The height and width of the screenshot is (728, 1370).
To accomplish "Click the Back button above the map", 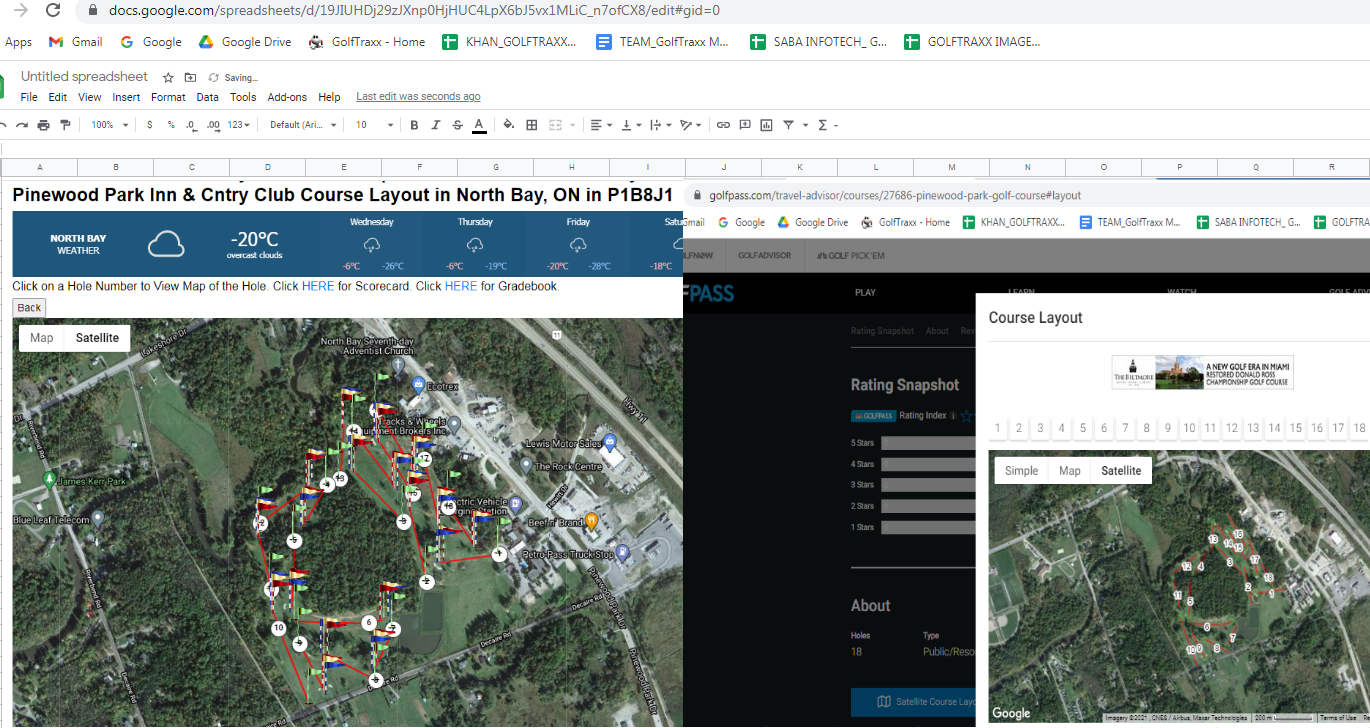I will 29,308.
